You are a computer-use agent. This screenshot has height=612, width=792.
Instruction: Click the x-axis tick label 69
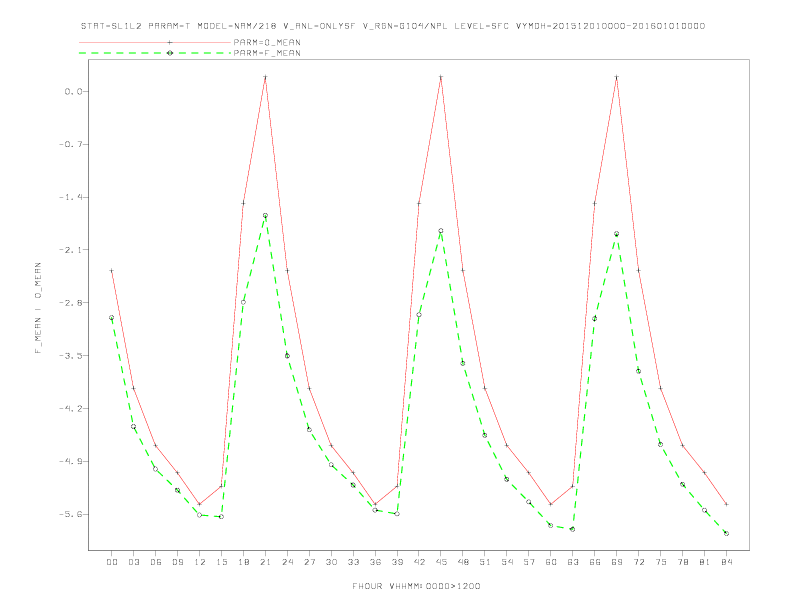[617, 562]
